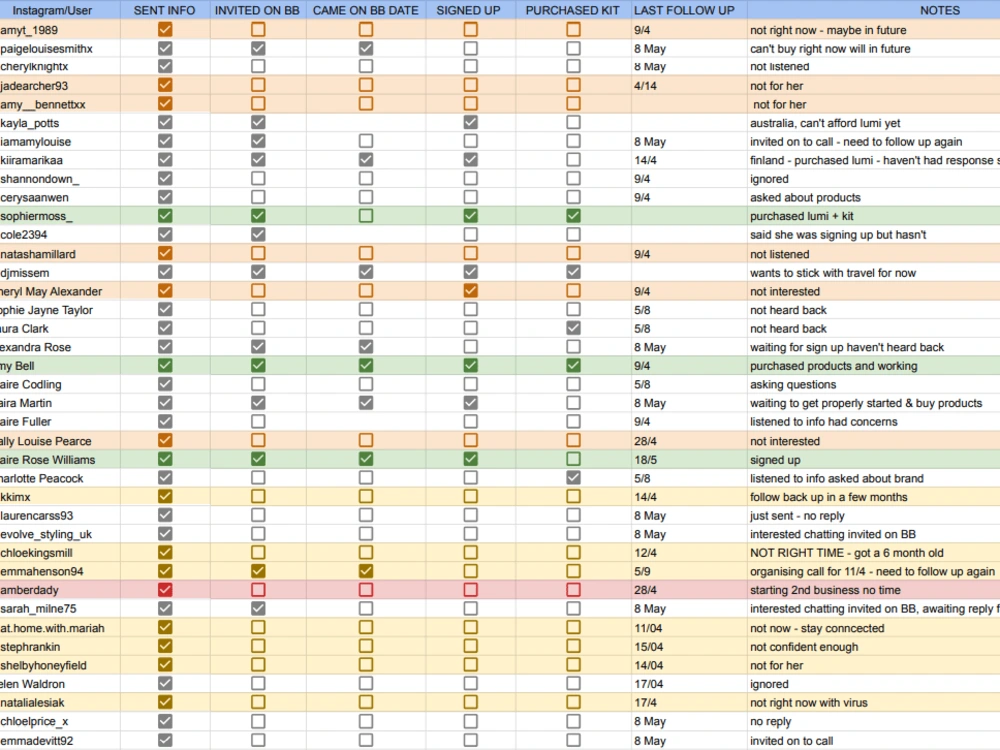Screen dimensions: 1000x750
Task: Check SIGNED UP in the Codling row
Action: 471,384
